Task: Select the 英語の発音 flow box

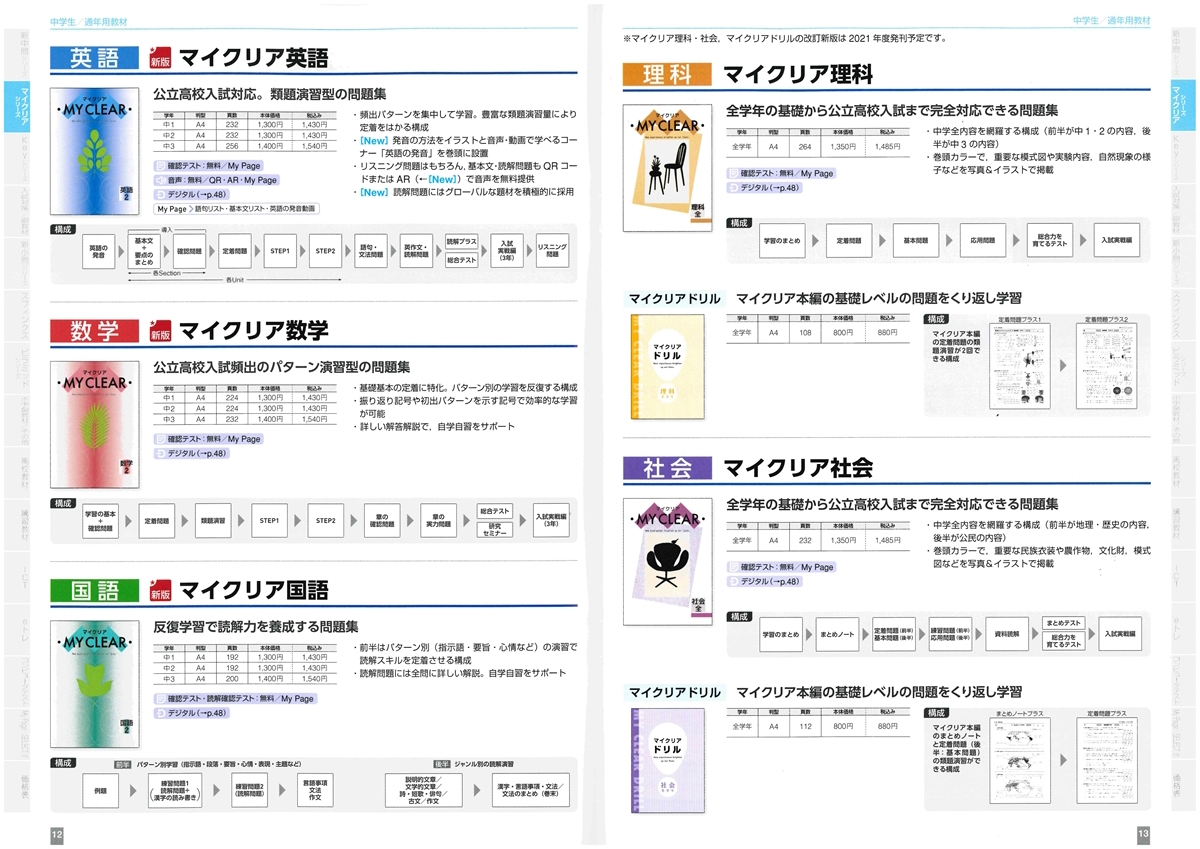Action: coord(97,253)
